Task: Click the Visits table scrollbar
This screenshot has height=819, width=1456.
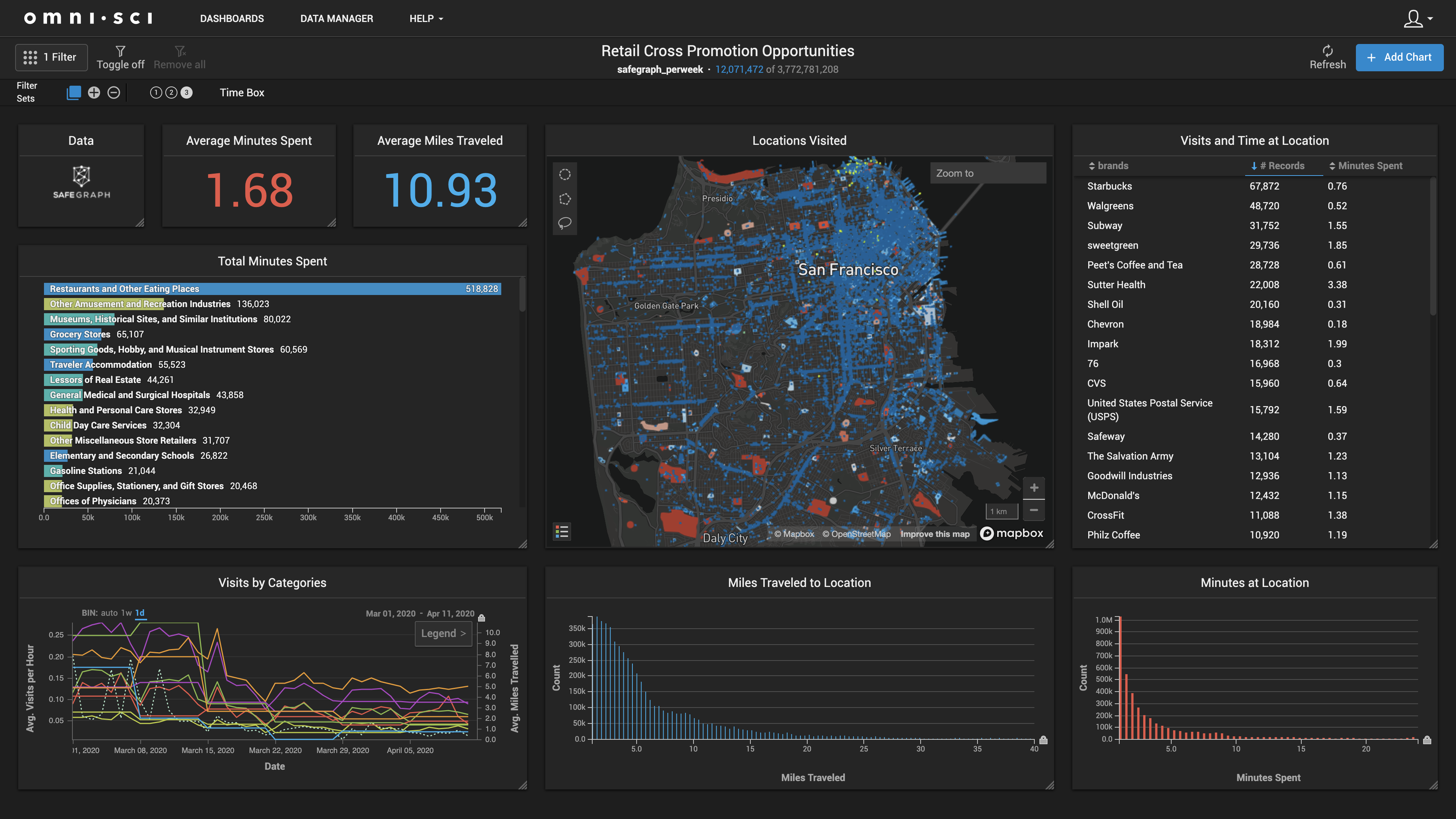Action: [x=1432, y=246]
